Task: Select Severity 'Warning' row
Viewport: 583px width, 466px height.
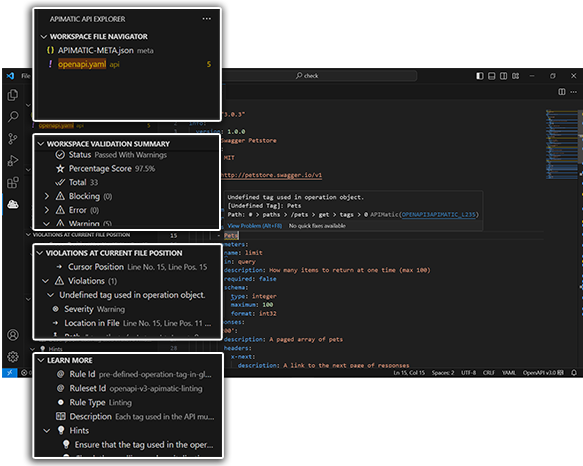Action: (127, 309)
